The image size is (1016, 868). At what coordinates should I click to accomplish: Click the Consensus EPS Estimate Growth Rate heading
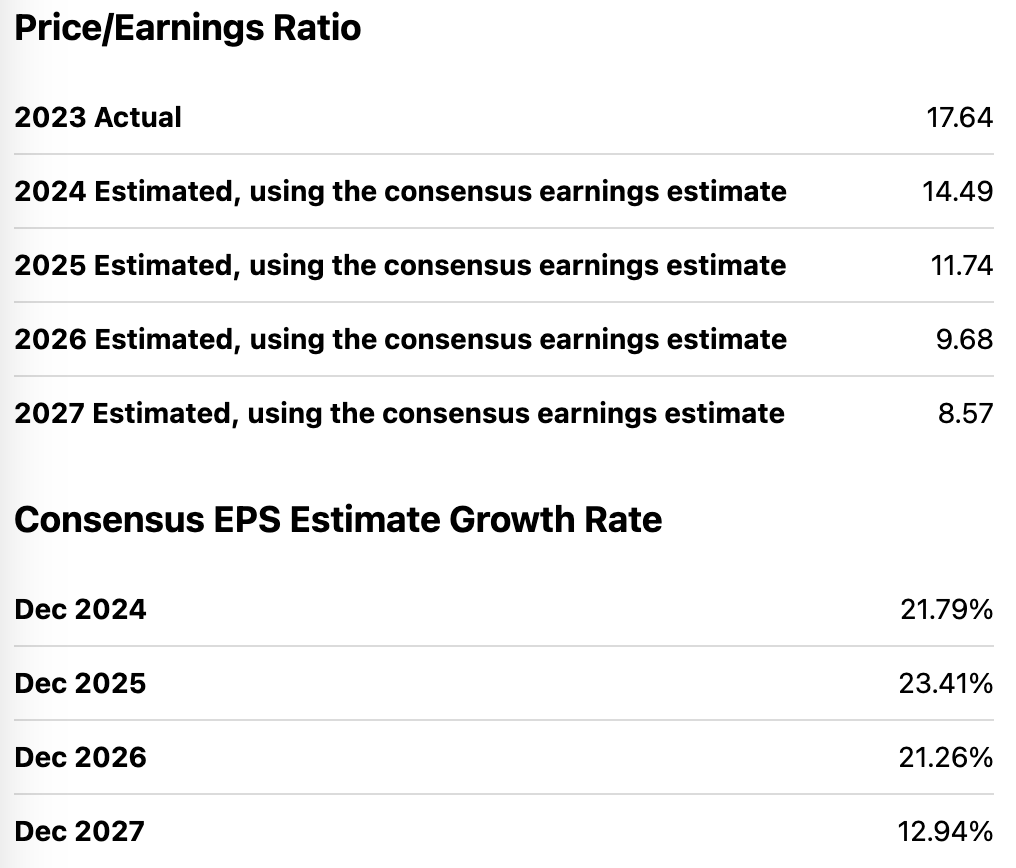click(338, 520)
